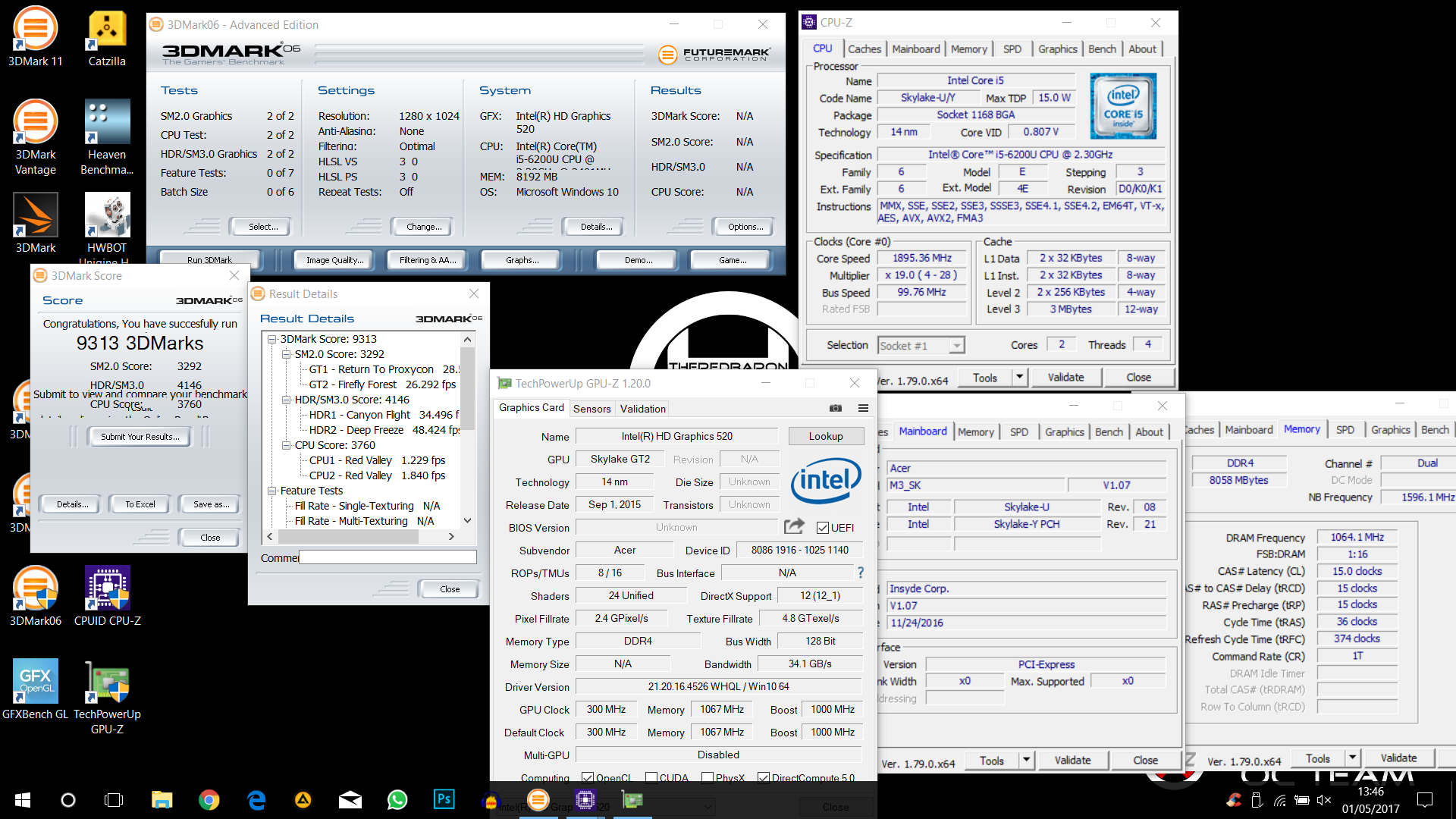Image resolution: width=1456 pixels, height=819 pixels.
Task: Open the GFXBench GL desktop shortcut
Action: point(35,690)
